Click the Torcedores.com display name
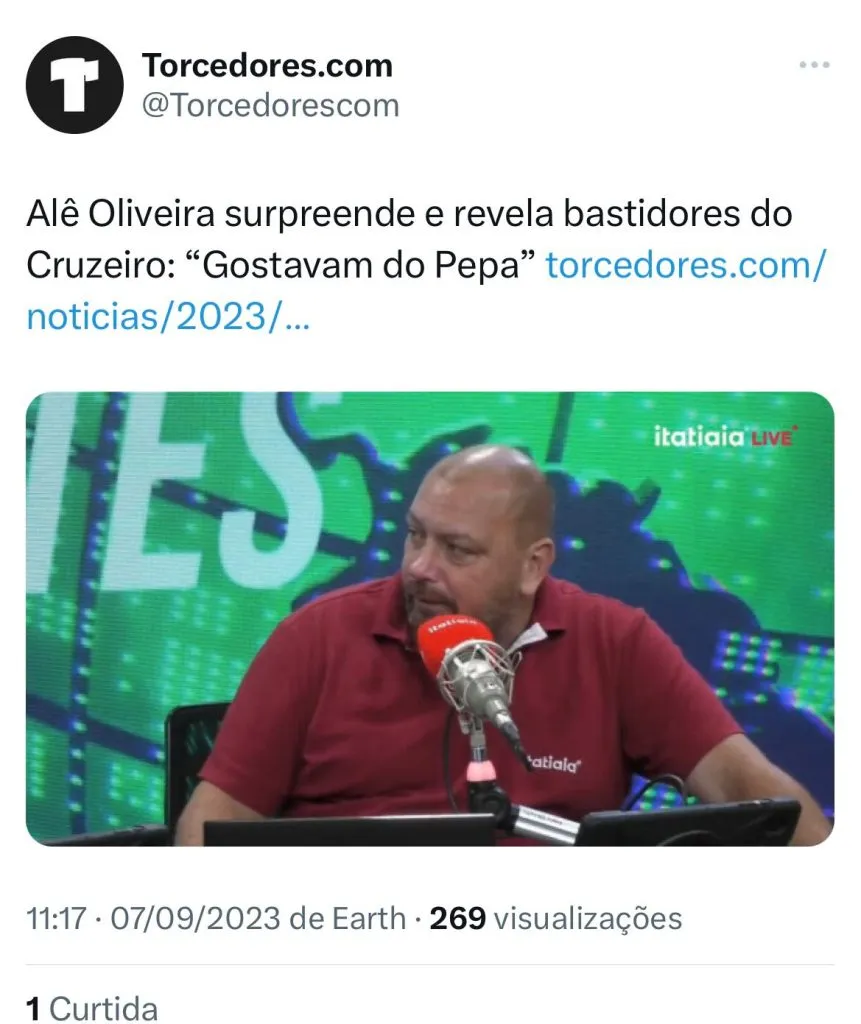Screen dimensions: 861x1024 267,65
